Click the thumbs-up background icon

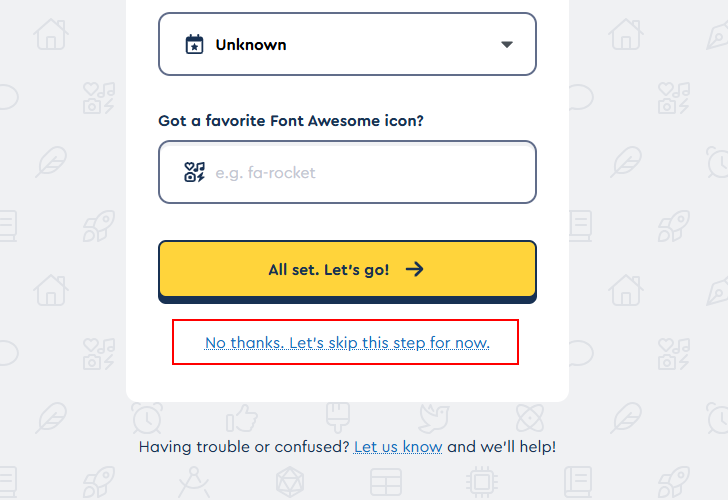tap(242, 418)
